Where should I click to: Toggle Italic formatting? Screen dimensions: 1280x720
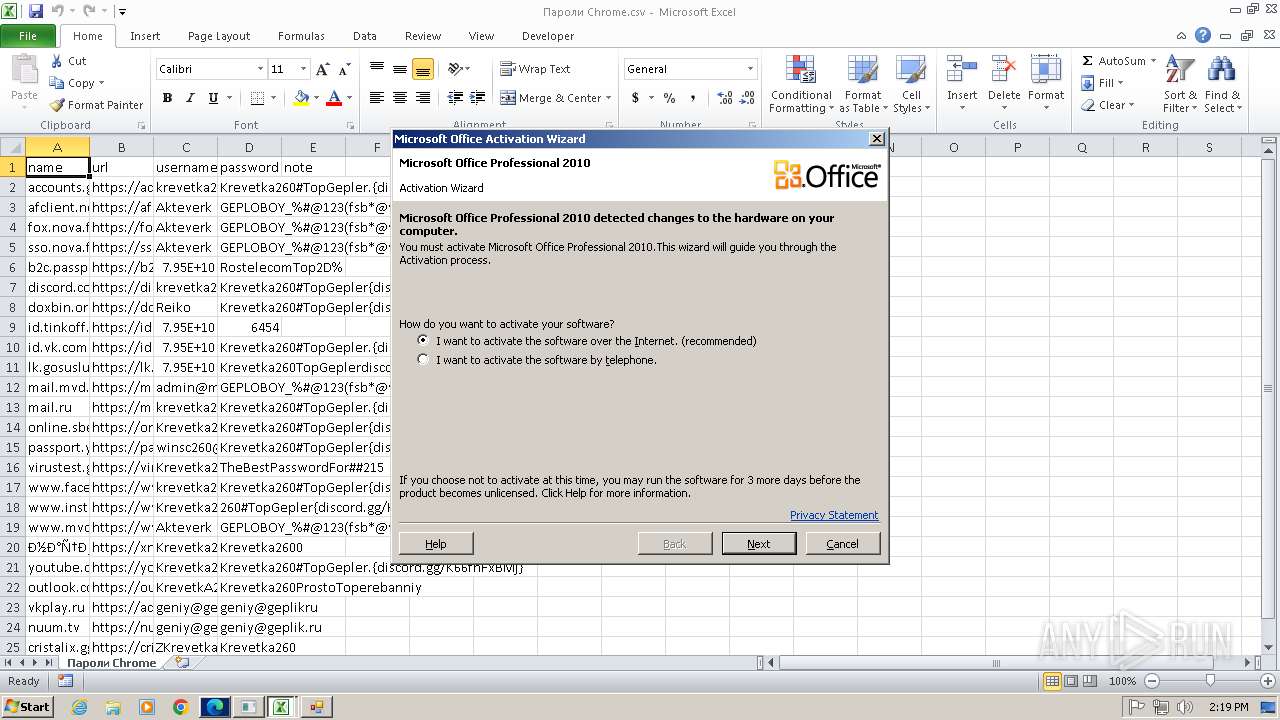[190, 98]
